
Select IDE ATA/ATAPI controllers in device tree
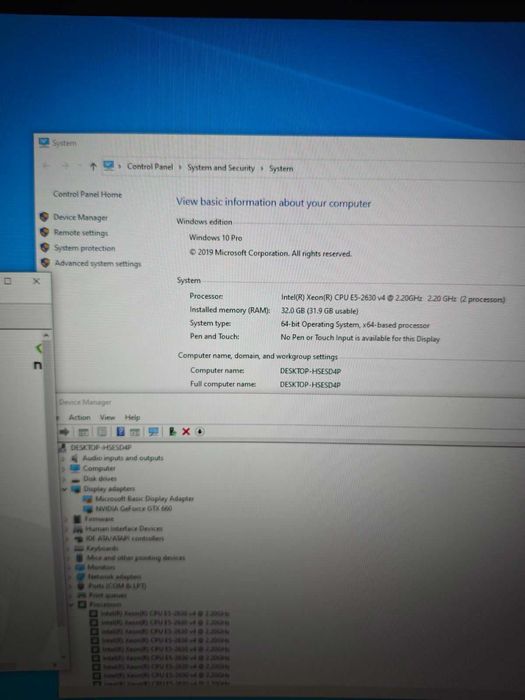(125, 538)
